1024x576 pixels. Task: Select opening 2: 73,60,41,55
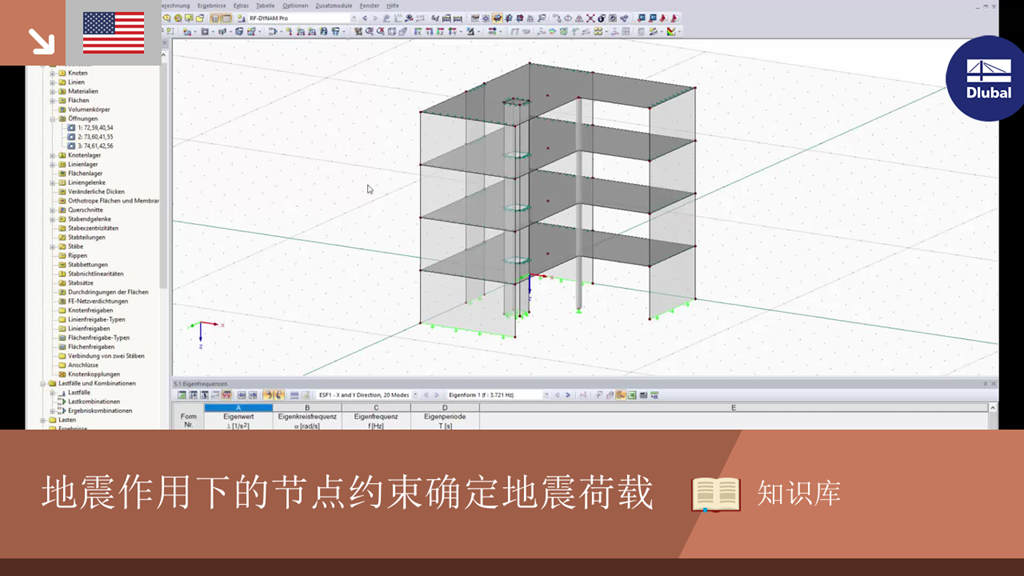tap(95, 137)
